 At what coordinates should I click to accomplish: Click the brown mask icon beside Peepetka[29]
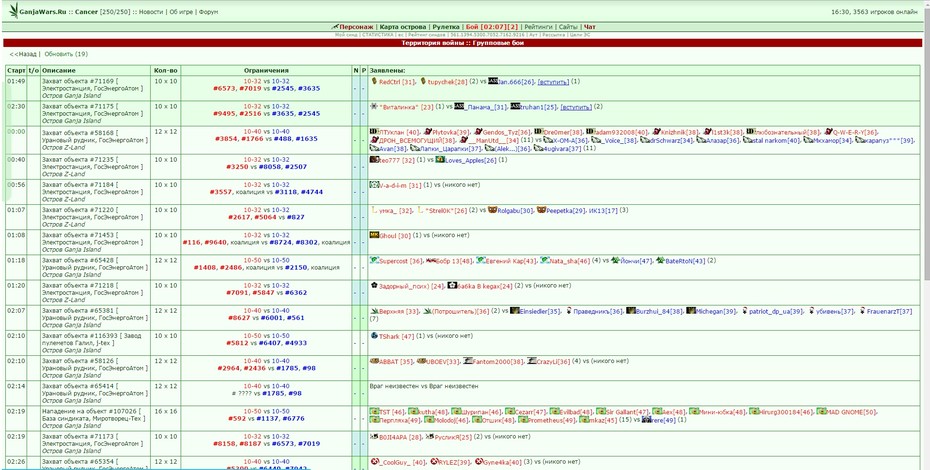[542, 209]
